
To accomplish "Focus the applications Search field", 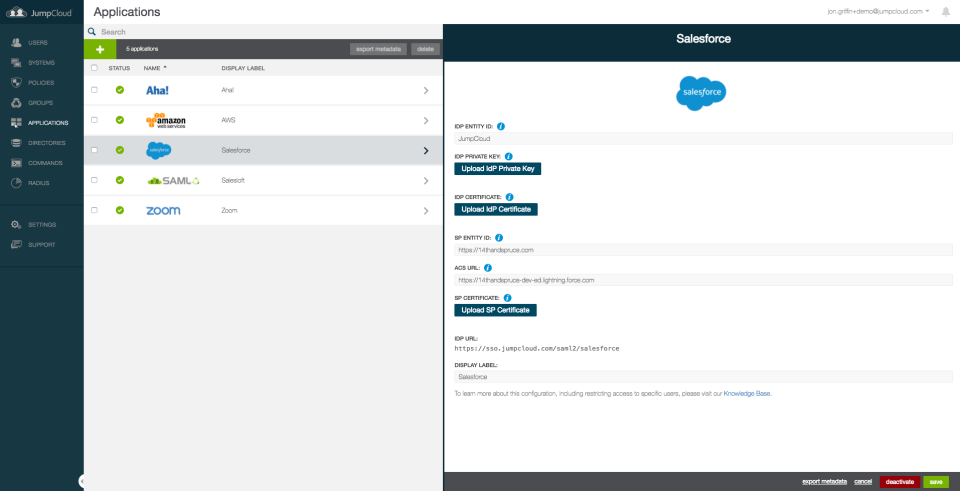I will pyautogui.click(x=263, y=31).
